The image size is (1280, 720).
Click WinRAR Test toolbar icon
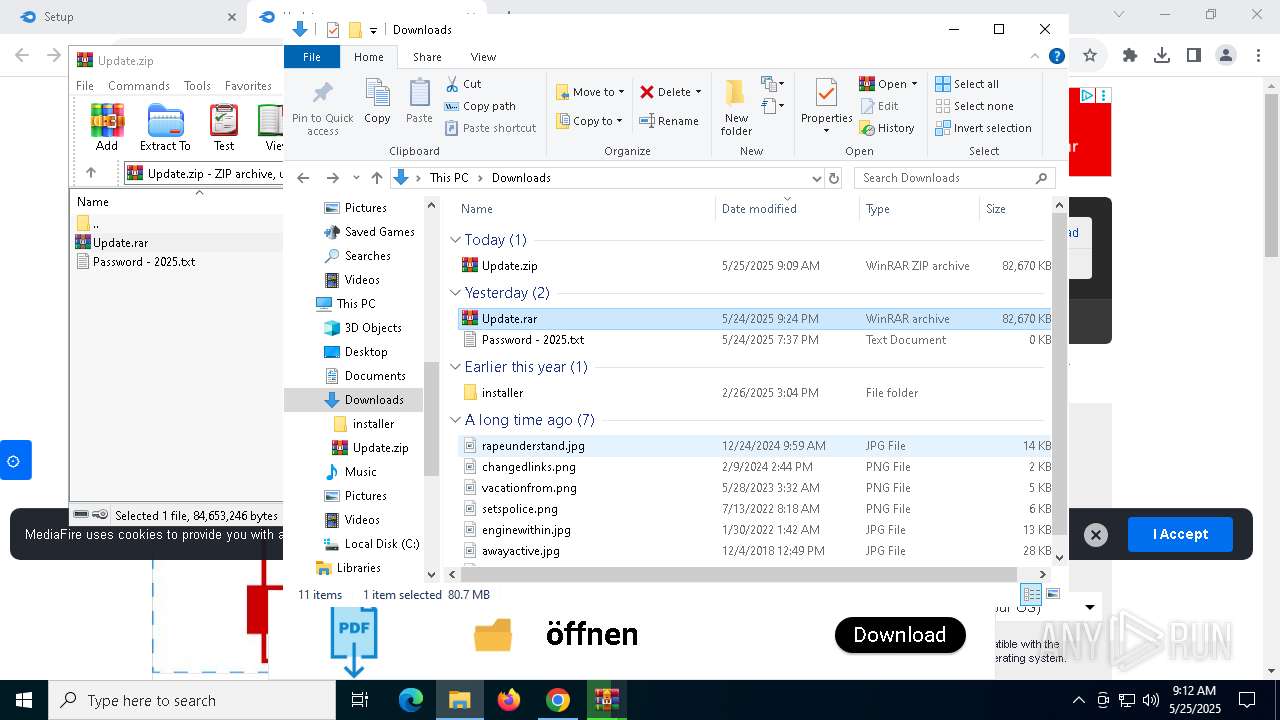pos(224,128)
